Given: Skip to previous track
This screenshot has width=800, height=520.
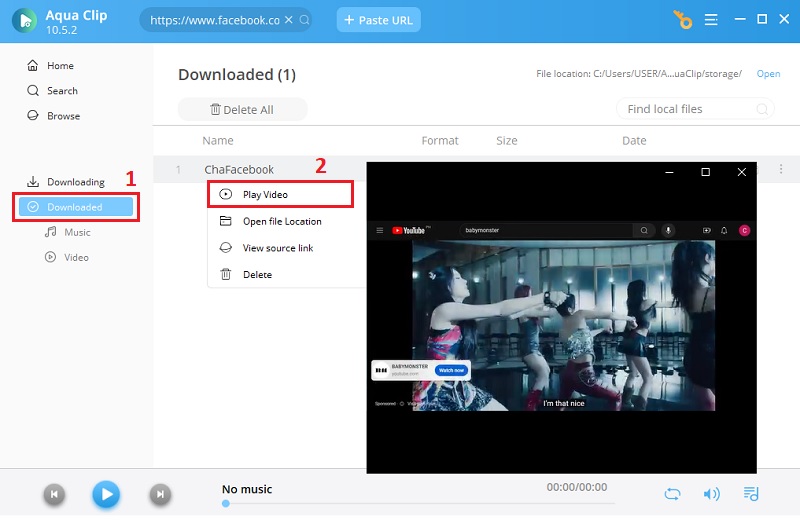Looking at the screenshot, I should [x=54, y=494].
